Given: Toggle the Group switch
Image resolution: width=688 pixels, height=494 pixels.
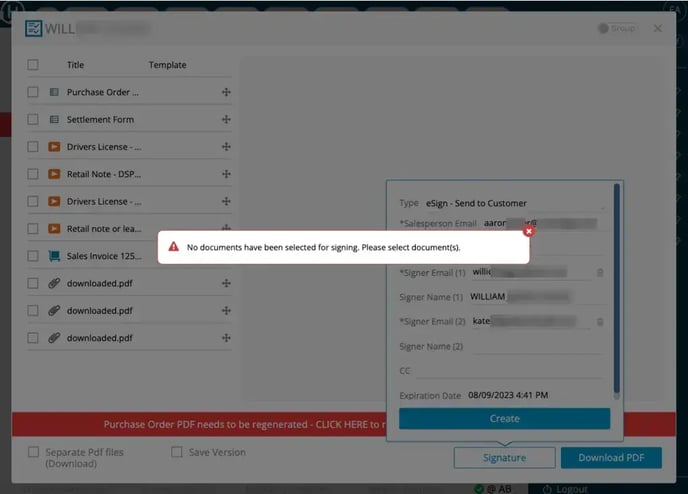Looking at the screenshot, I should (617, 28).
